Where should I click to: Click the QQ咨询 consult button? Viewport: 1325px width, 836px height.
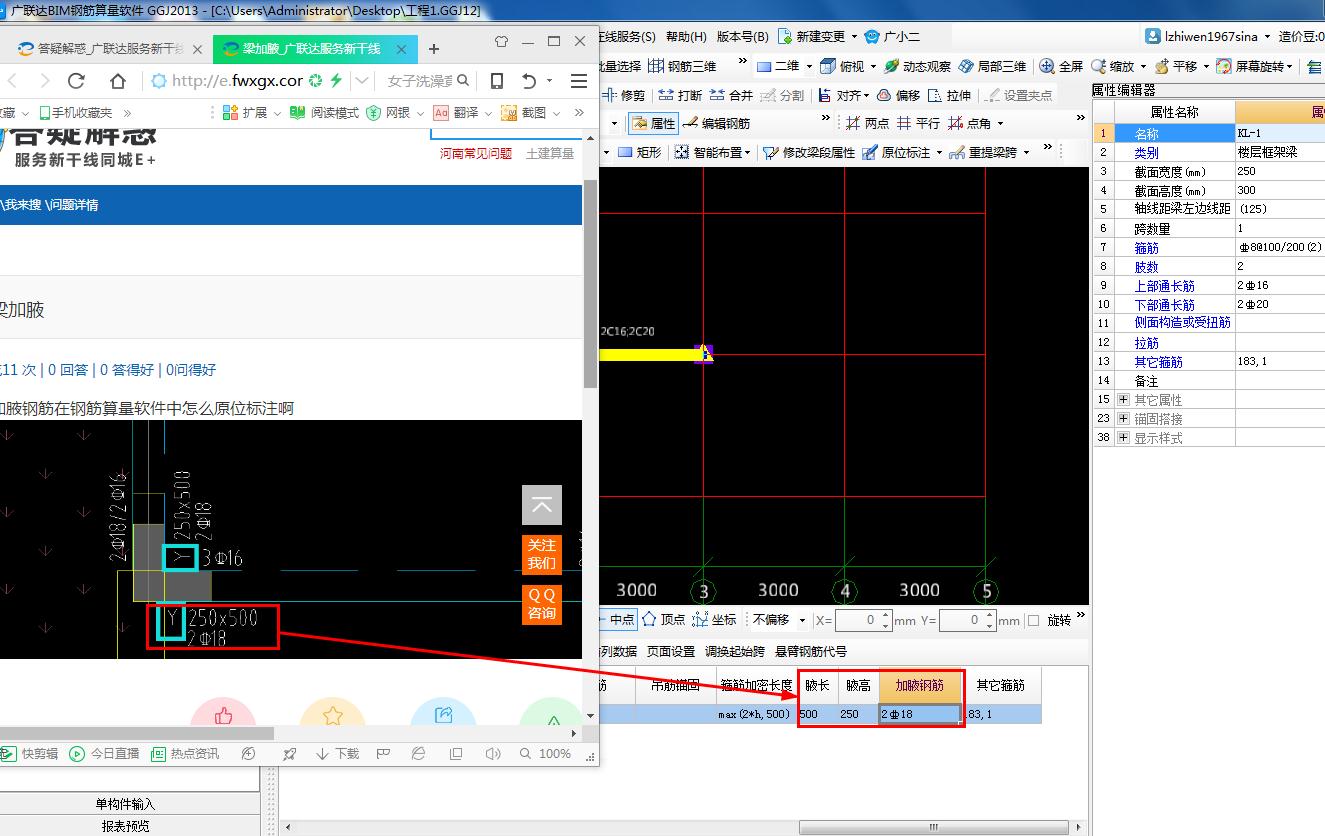pyautogui.click(x=542, y=604)
